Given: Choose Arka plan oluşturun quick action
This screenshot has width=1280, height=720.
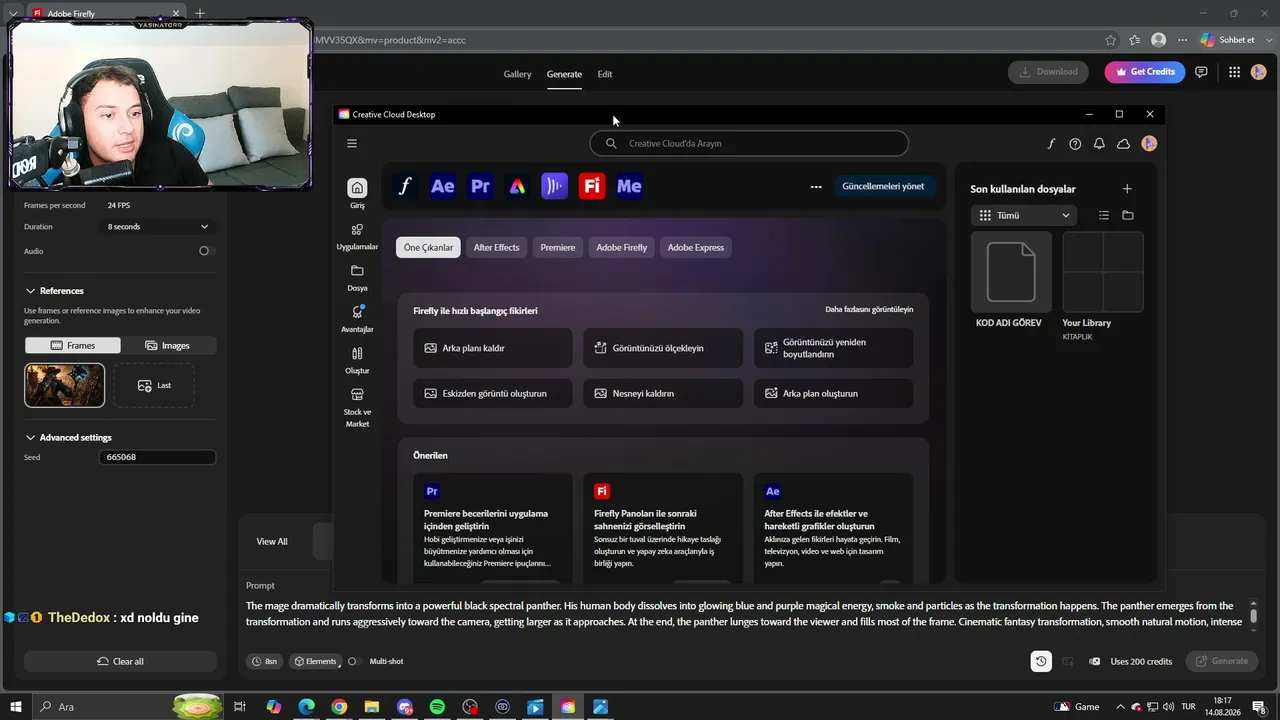Looking at the screenshot, I should coord(833,393).
